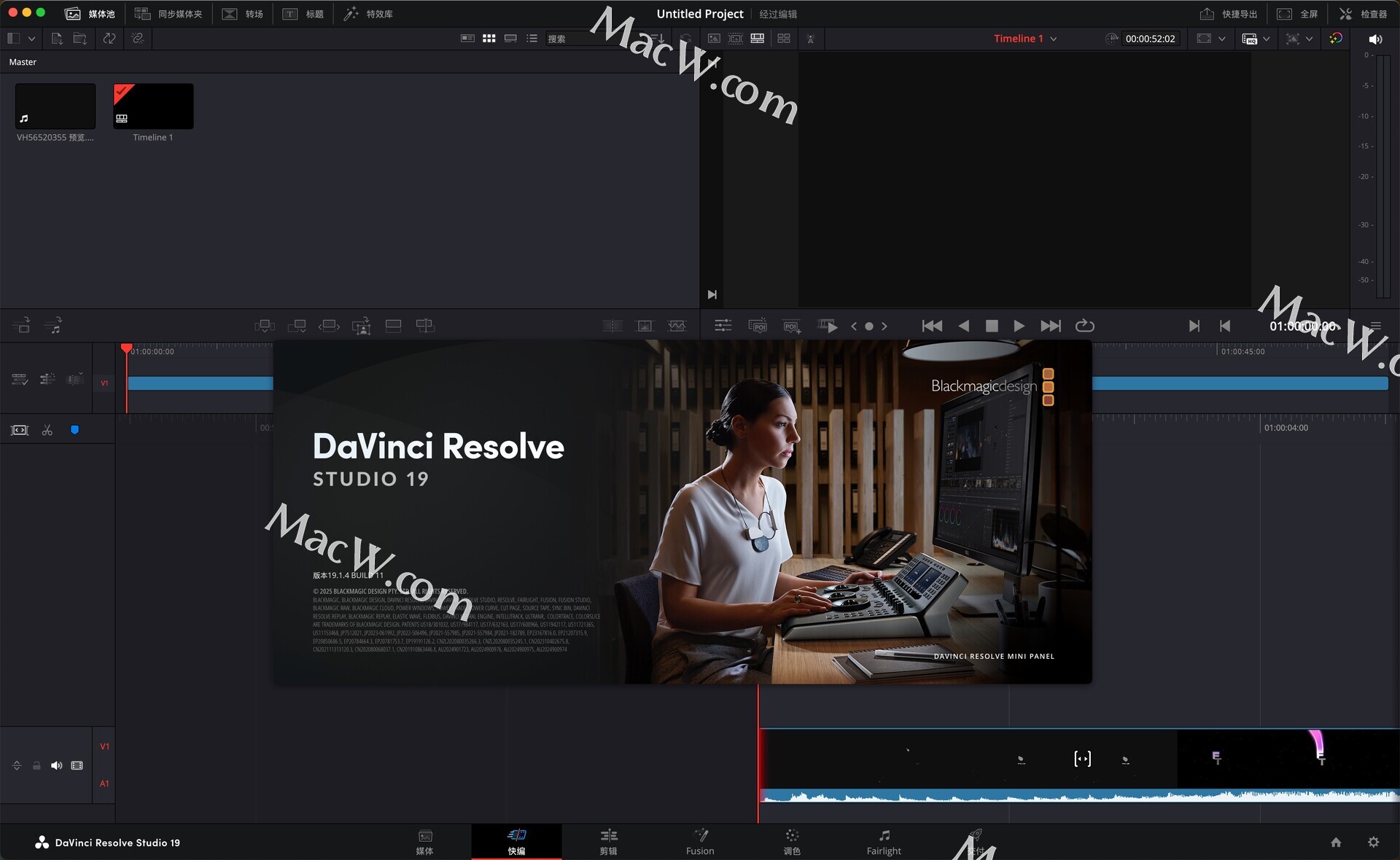Open the 标题 titles panel
This screenshot has height=860, width=1400.
click(x=303, y=14)
